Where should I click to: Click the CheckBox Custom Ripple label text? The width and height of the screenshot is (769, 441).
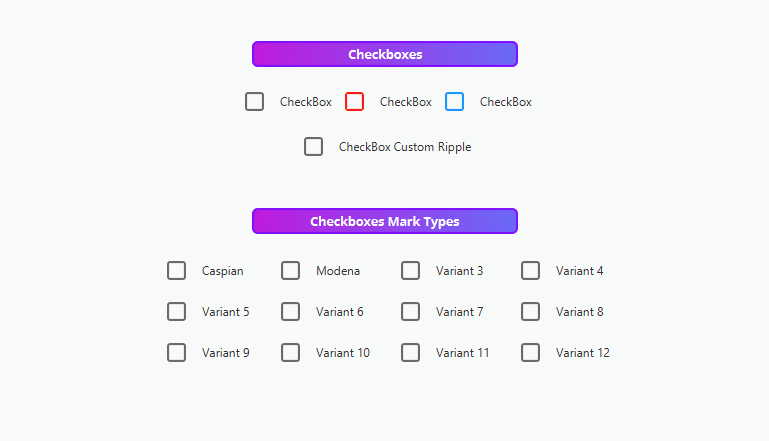(405, 147)
